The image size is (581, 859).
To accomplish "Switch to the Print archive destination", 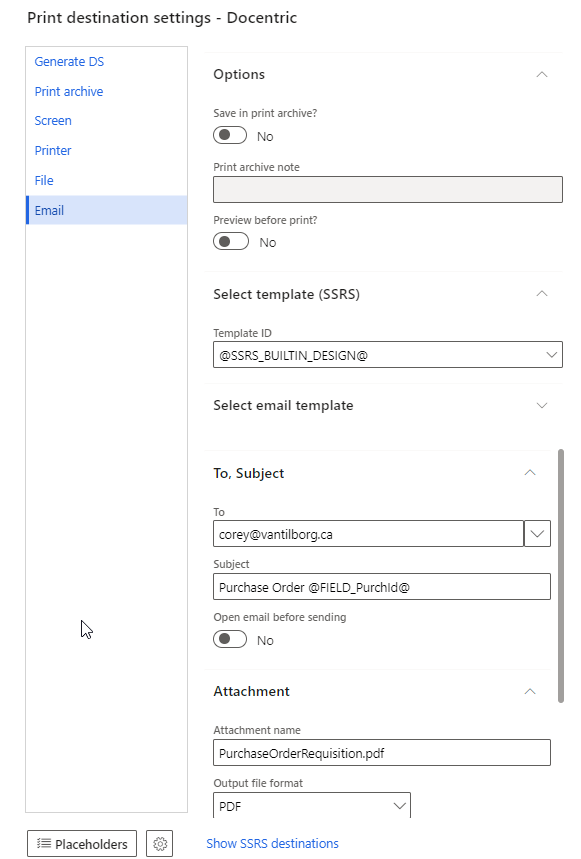I will pyautogui.click(x=69, y=91).
